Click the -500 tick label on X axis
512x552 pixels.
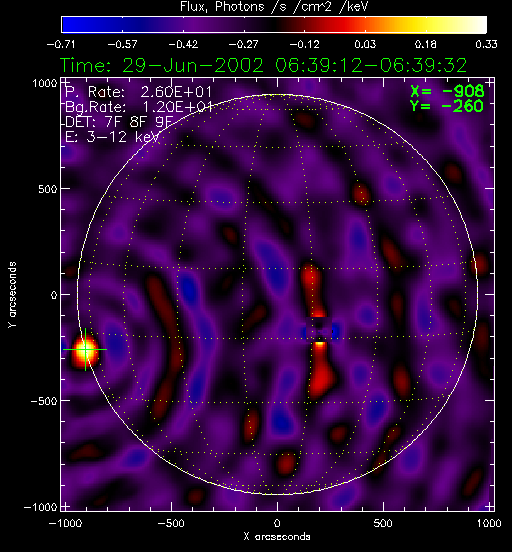click(x=170, y=523)
